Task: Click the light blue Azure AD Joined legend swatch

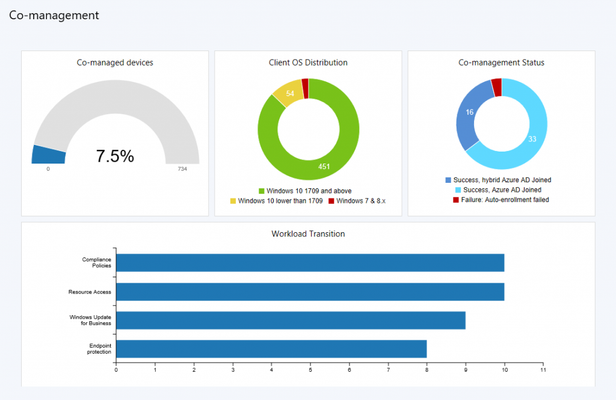Action: 458,190
